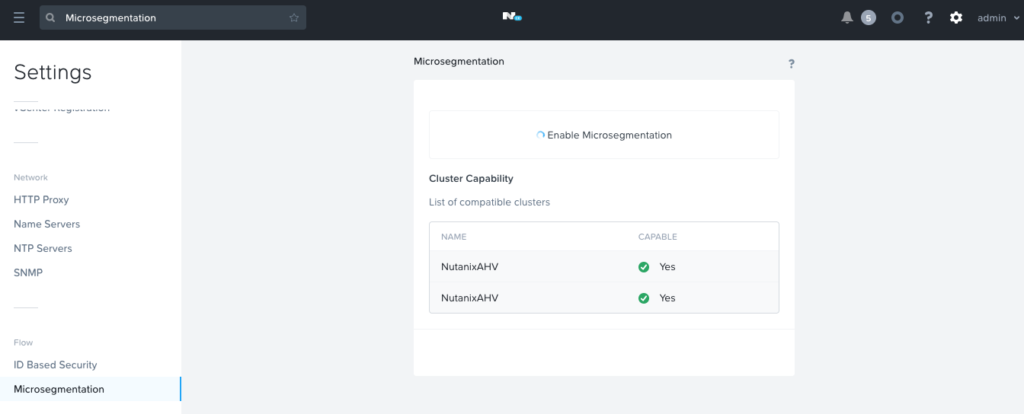Click the Microsegmentation search field
The image size is (1024, 414).
click(x=172, y=18)
